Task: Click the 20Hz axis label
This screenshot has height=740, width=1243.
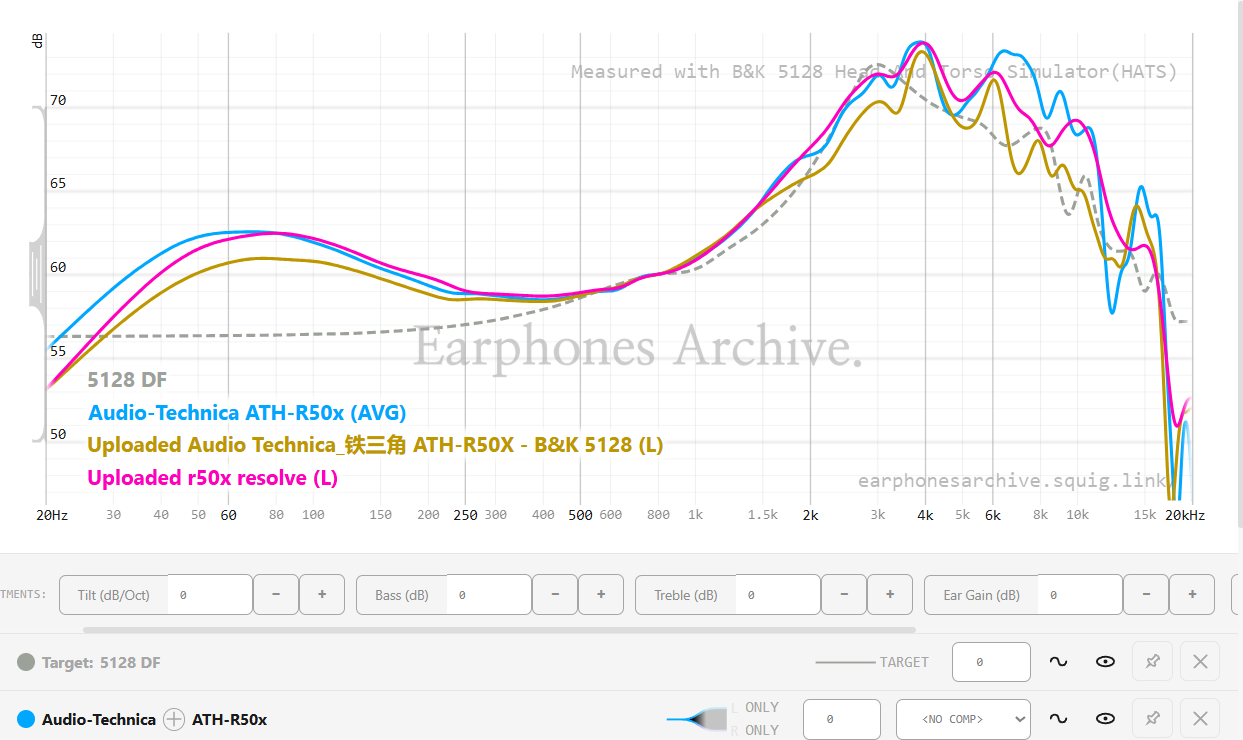Action: click(x=51, y=515)
